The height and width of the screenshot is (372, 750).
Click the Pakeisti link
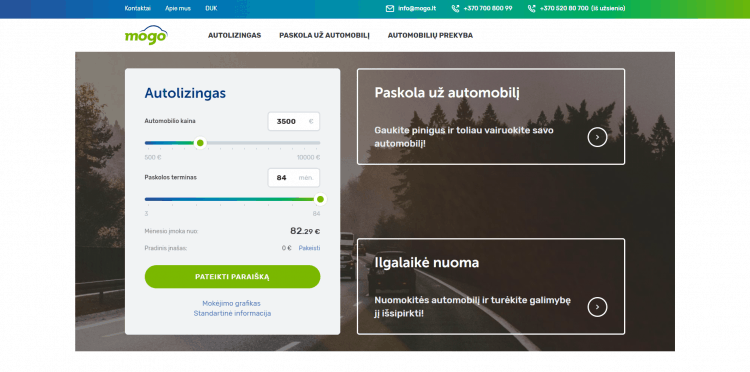(x=309, y=248)
